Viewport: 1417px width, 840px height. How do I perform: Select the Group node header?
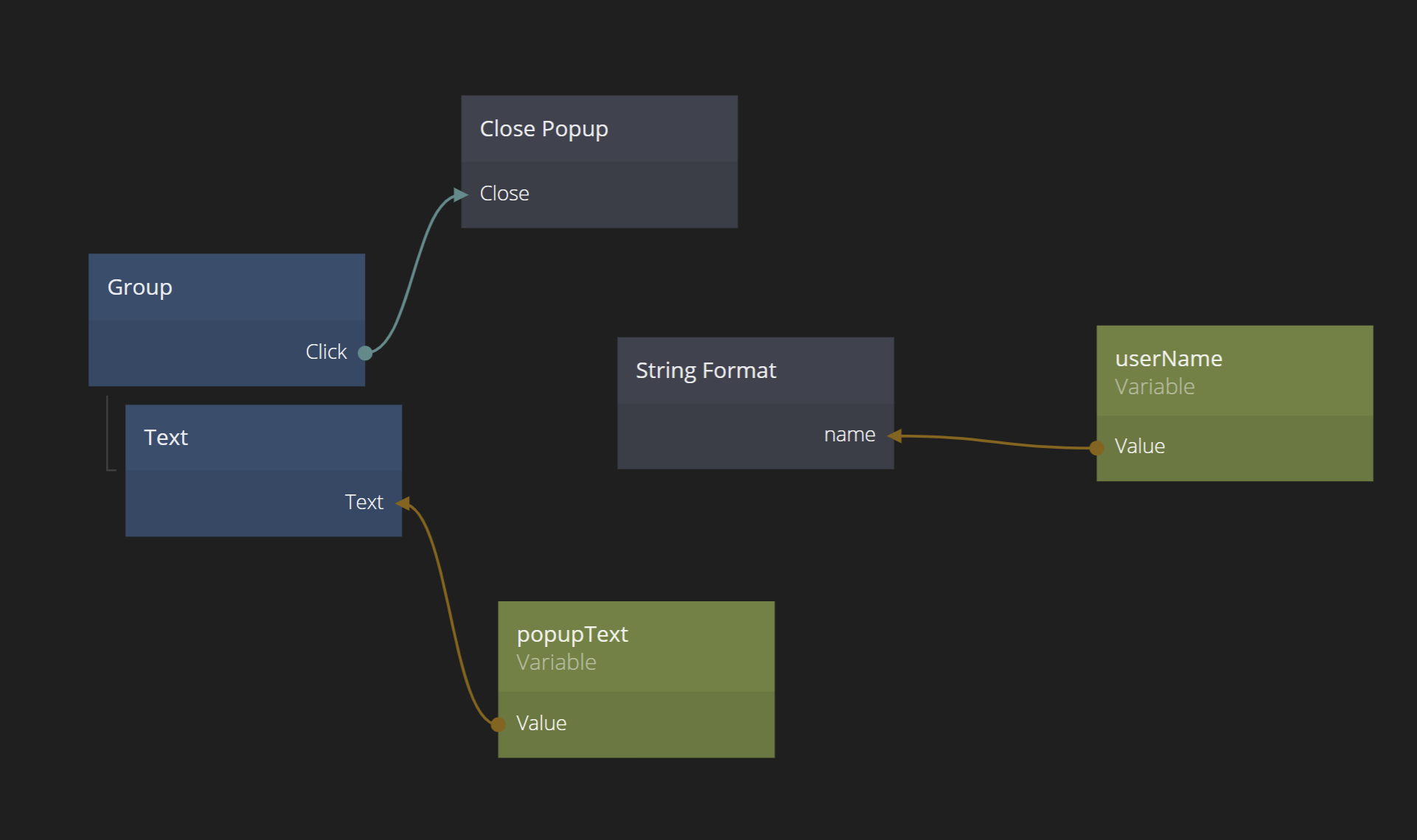coord(226,287)
